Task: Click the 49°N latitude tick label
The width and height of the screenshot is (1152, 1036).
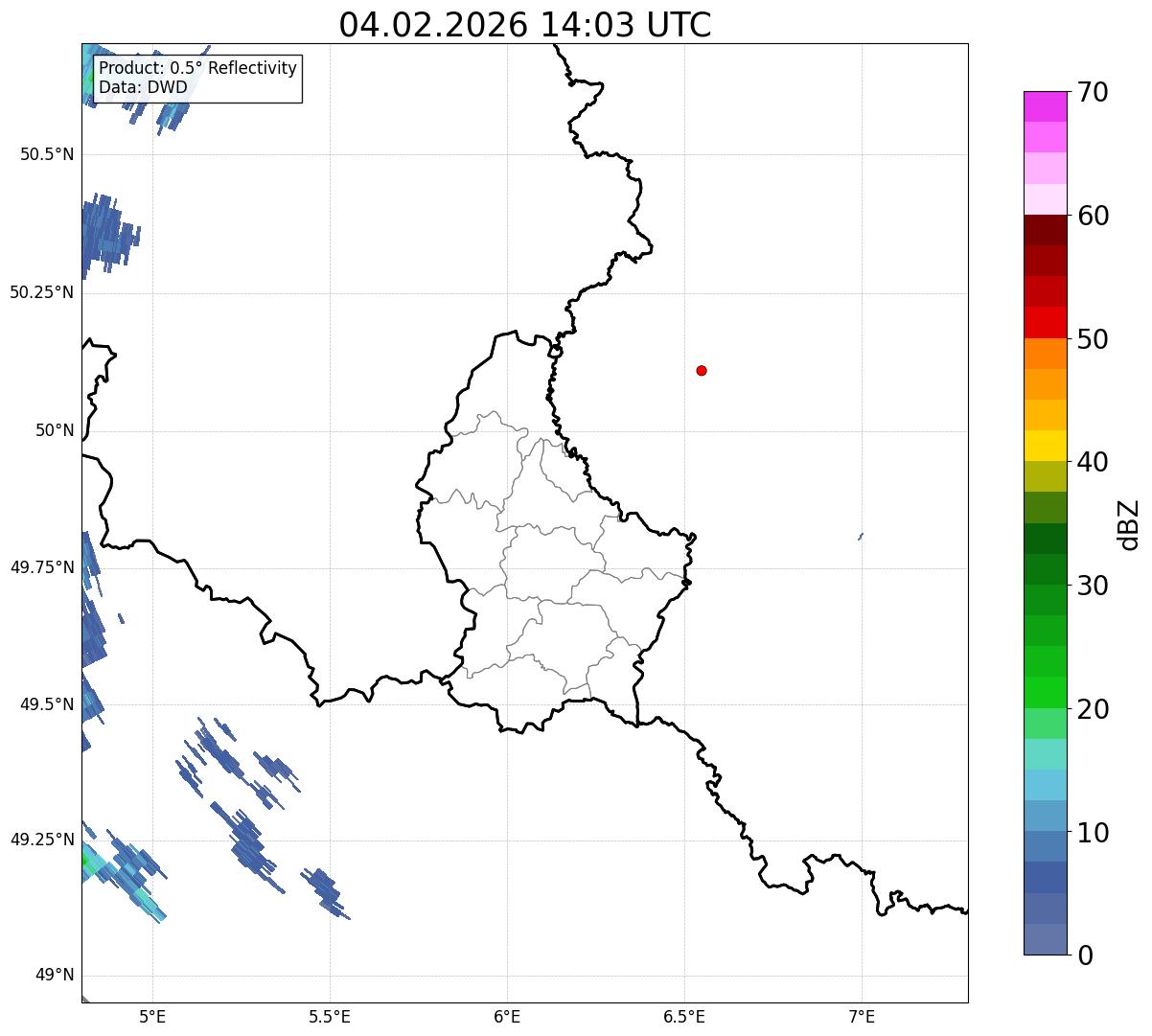Action: tap(56, 976)
